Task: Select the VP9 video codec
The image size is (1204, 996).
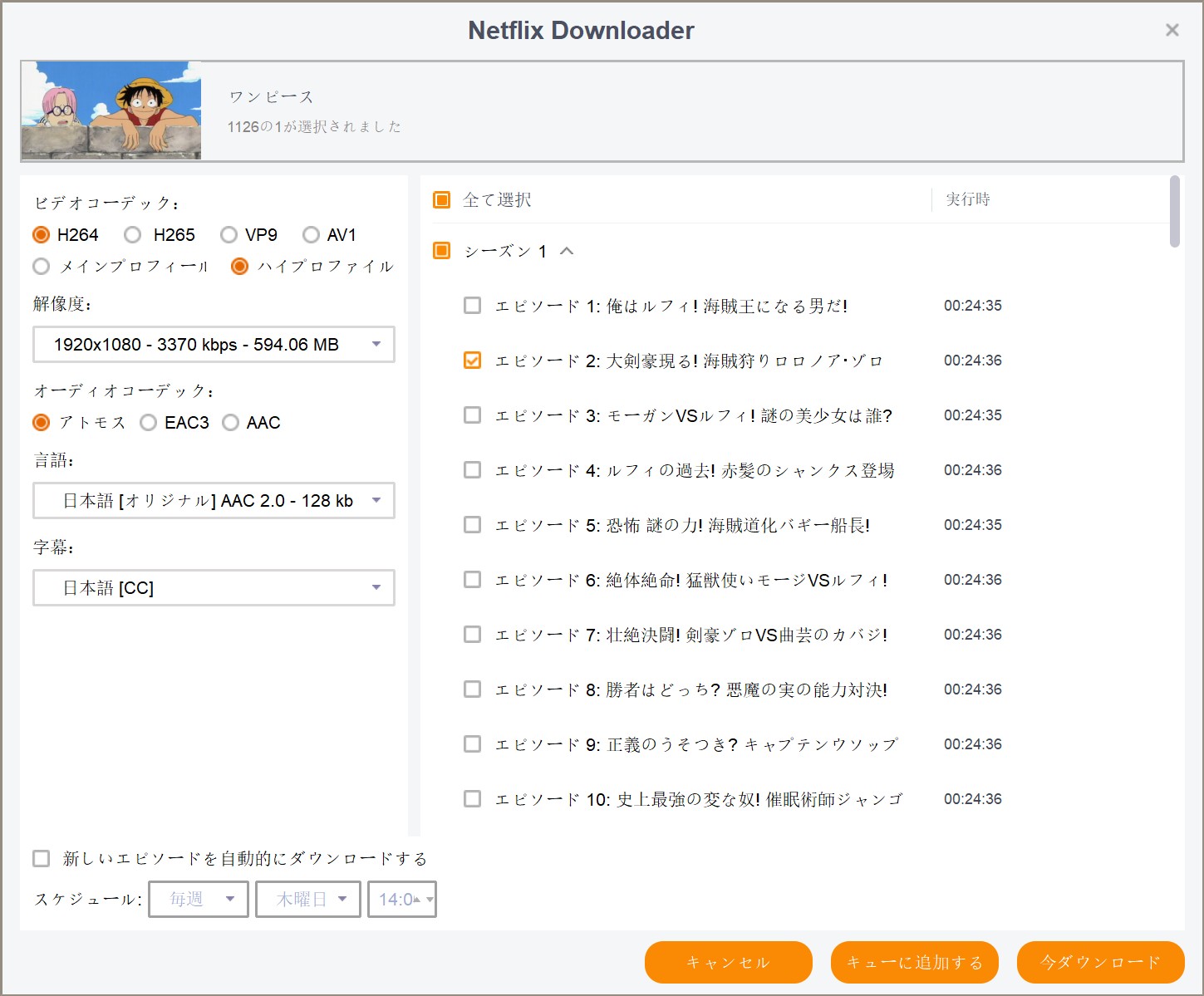Action: coord(229,235)
